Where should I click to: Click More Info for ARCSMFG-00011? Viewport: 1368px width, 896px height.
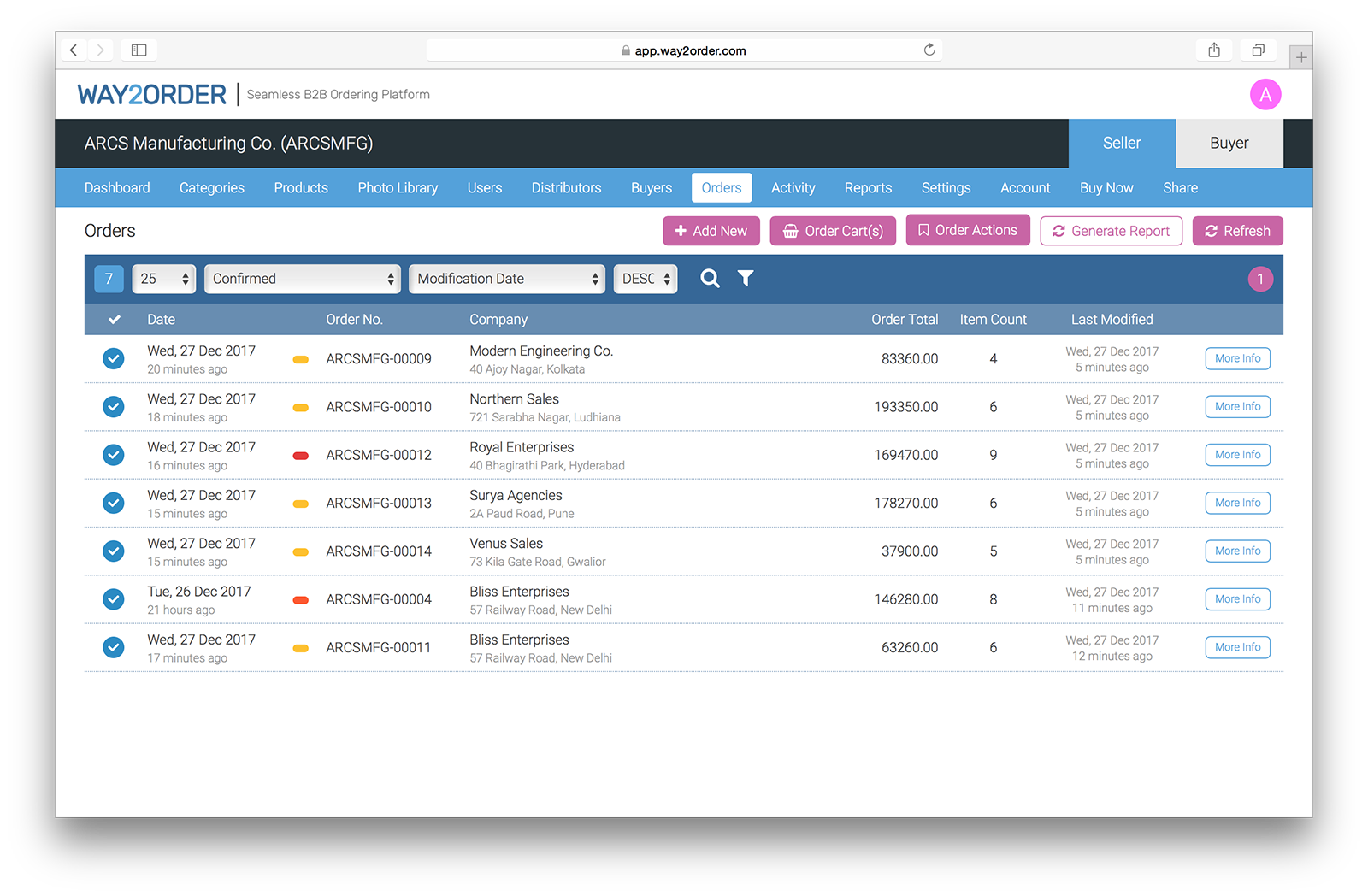(1237, 647)
